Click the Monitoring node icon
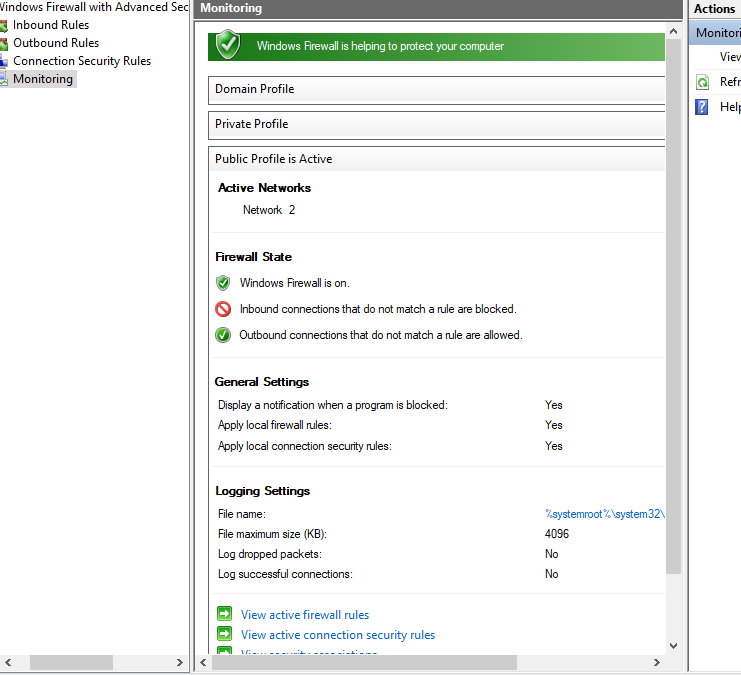Screen dimensions: 741x675 click(4, 79)
